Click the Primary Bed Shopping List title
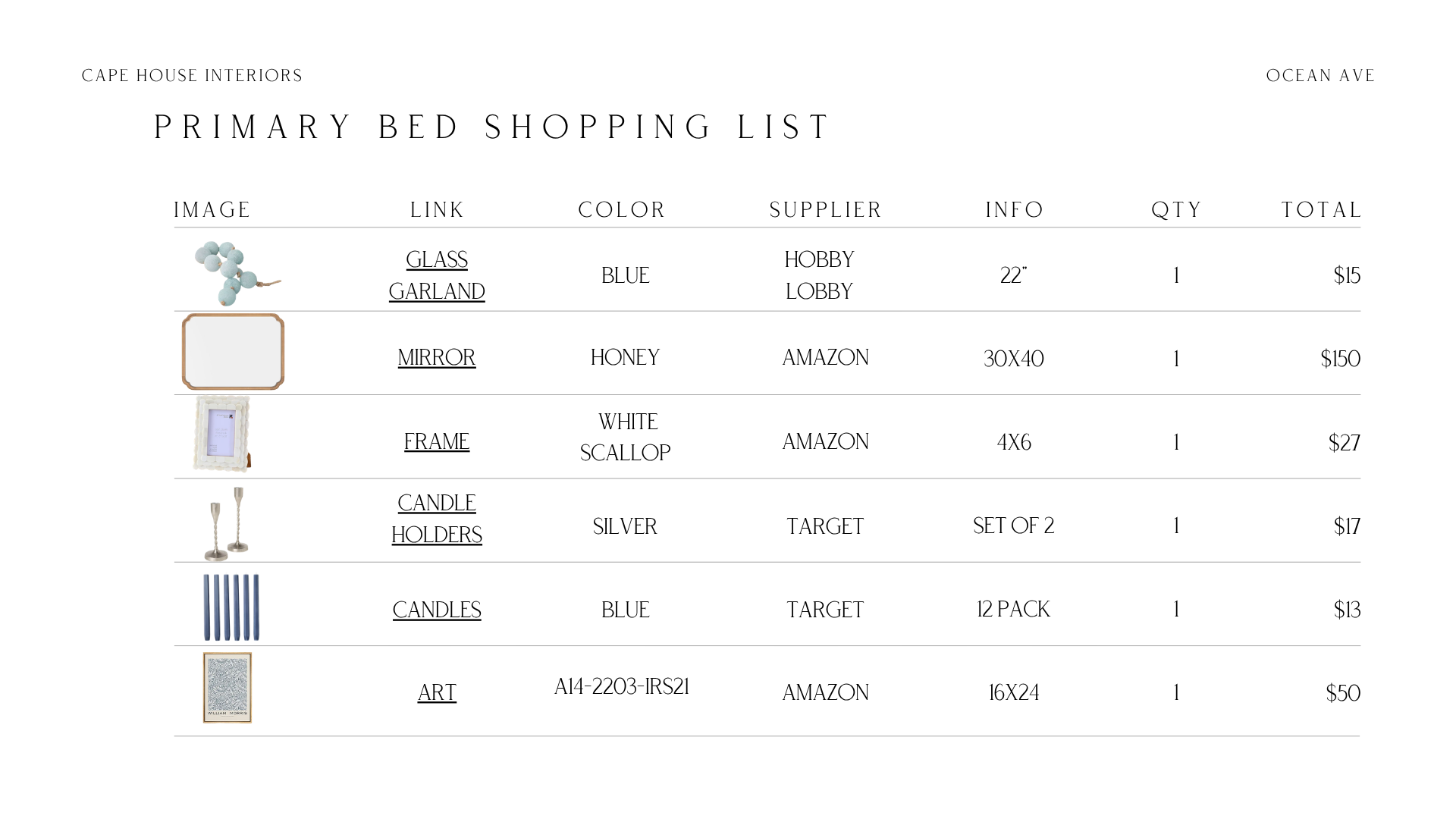 (x=494, y=127)
